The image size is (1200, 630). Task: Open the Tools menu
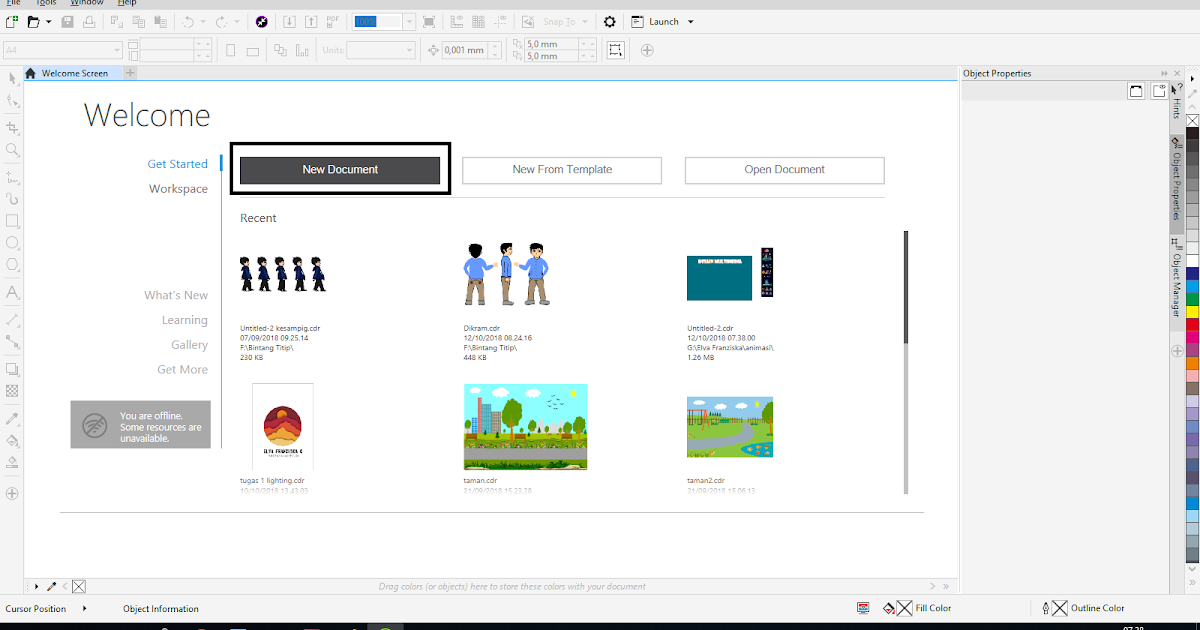pos(45,3)
